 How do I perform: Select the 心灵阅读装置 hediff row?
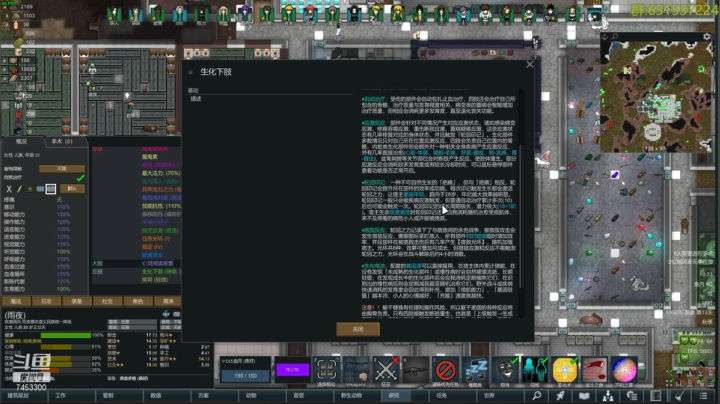pyautogui.click(x=136, y=264)
